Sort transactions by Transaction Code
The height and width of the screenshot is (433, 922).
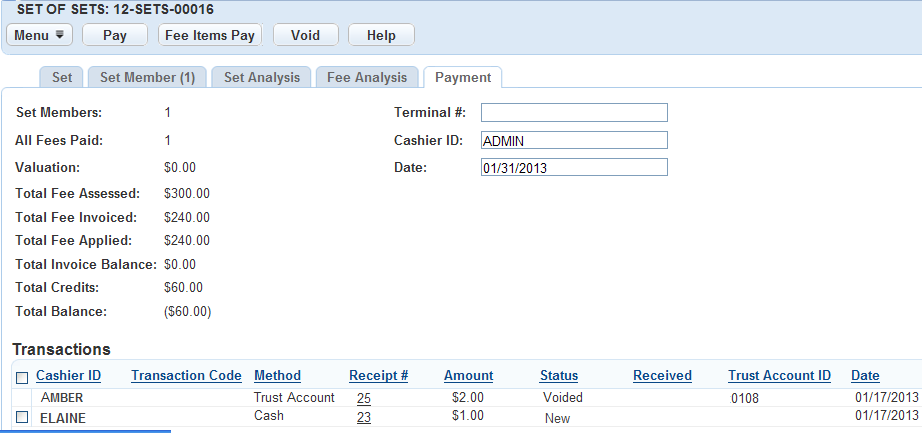[x=186, y=376]
